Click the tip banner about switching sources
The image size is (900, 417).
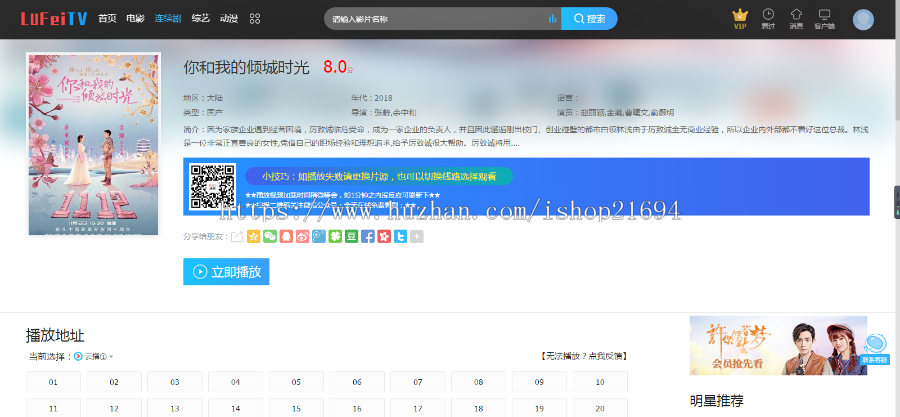[379, 176]
